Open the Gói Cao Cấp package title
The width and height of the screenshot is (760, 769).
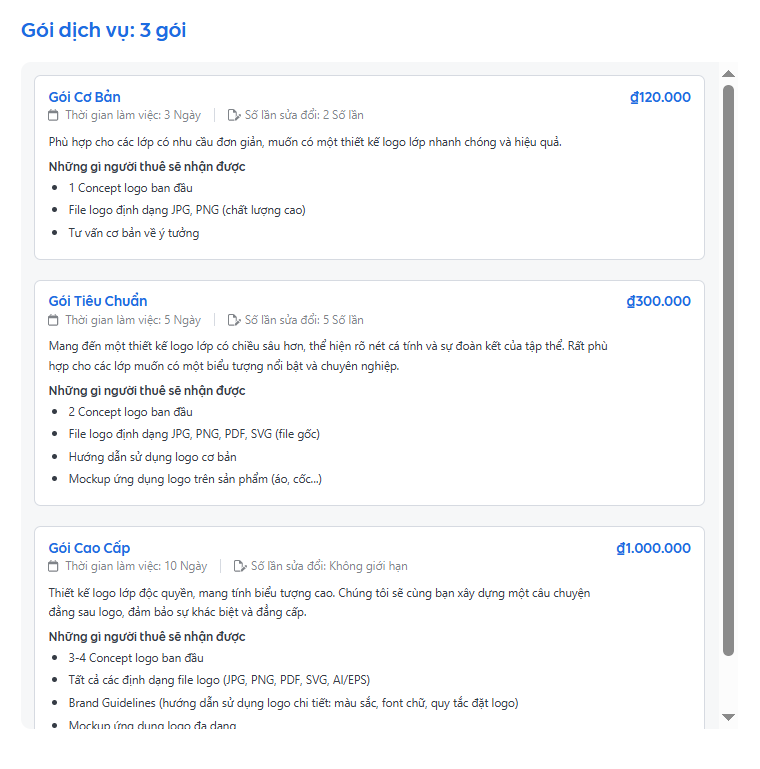90,548
